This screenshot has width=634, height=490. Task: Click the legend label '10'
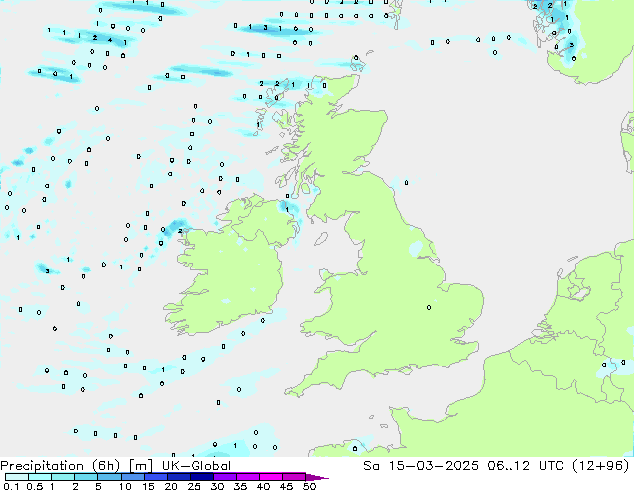tap(125, 486)
